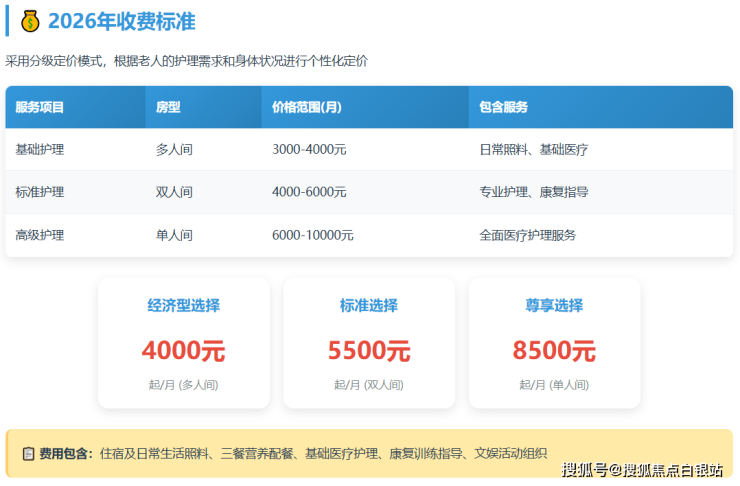Click the 双人间 room type cell
The image size is (740, 486).
(174, 192)
